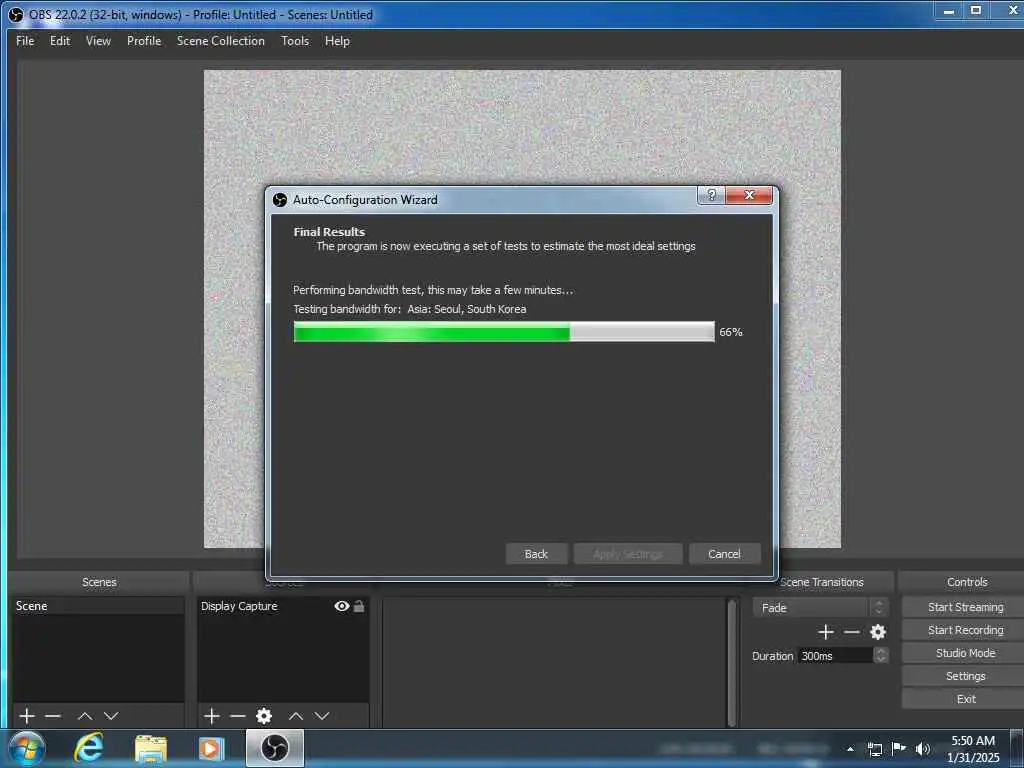Viewport: 1024px width, 768px height.
Task: Click Start Recording button
Action: coord(965,630)
